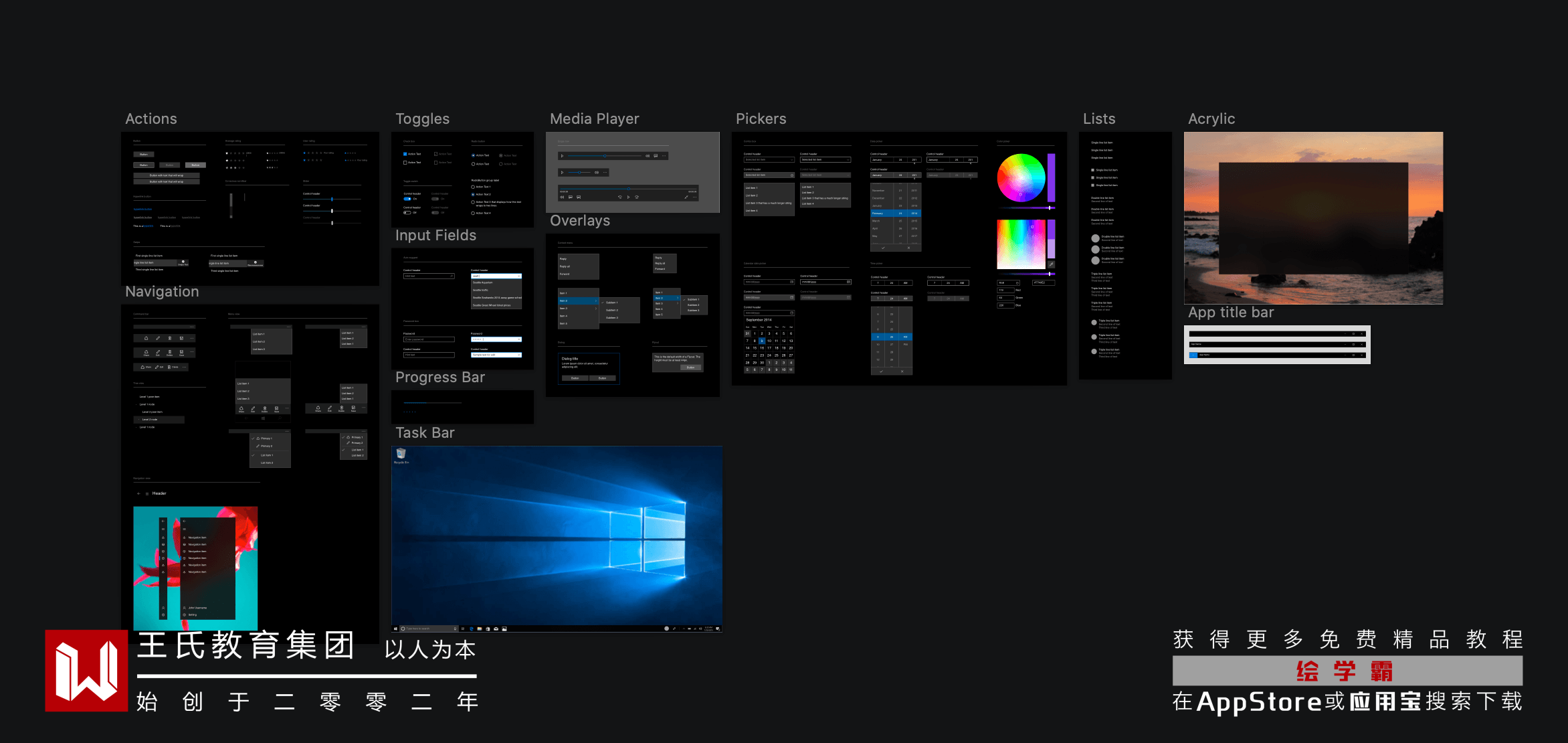Turn off the blue On toggle switch

tap(407, 199)
